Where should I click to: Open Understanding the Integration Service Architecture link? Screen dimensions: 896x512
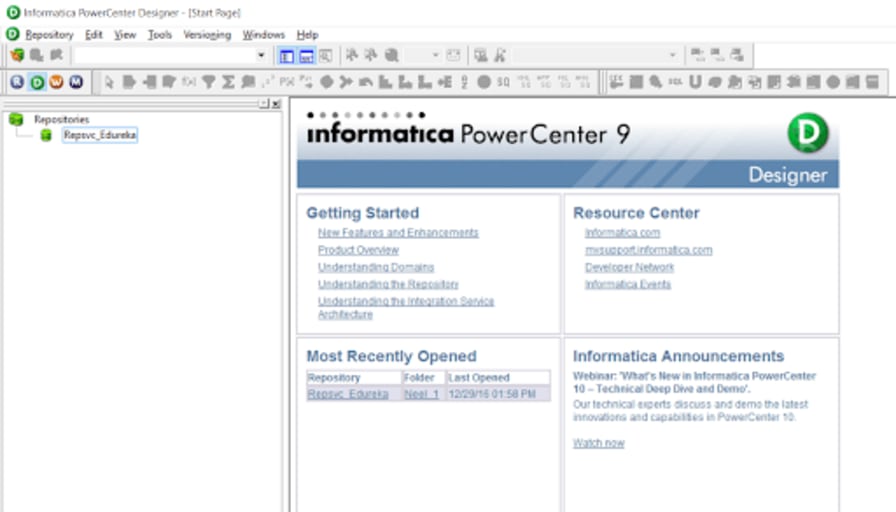coord(406,307)
